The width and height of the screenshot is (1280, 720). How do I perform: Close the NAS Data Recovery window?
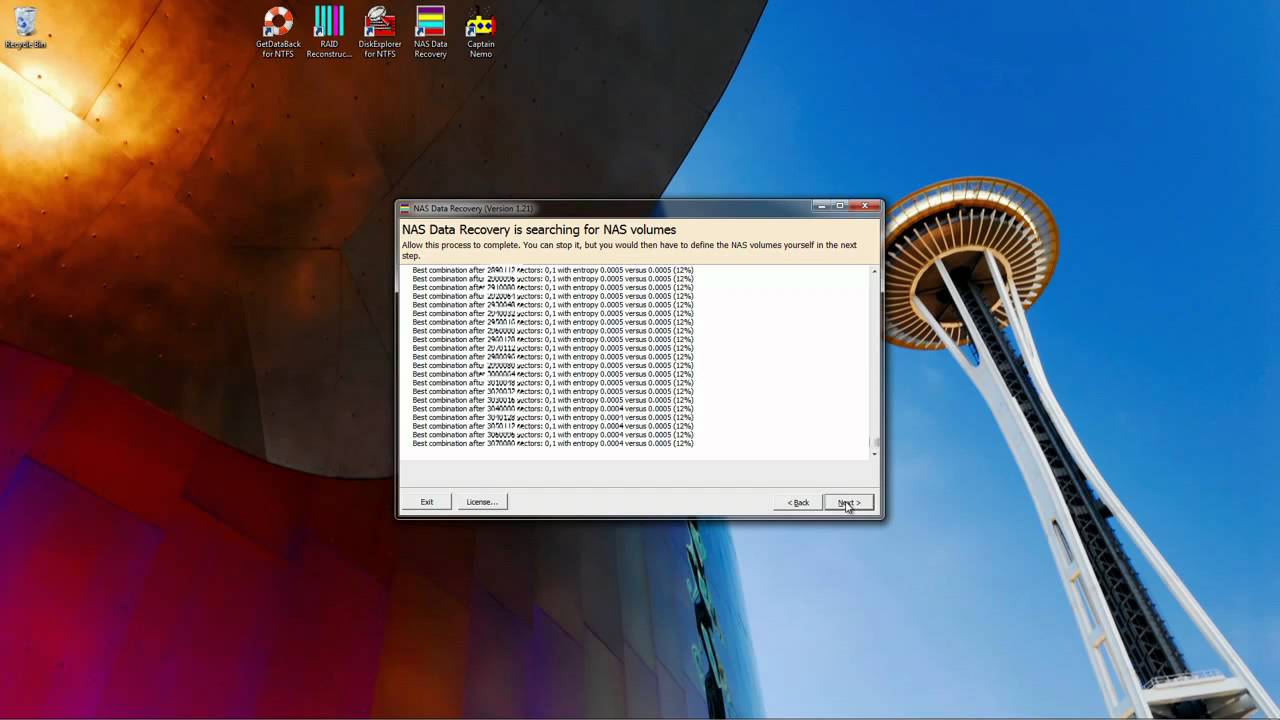pyautogui.click(x=865, y=206)
